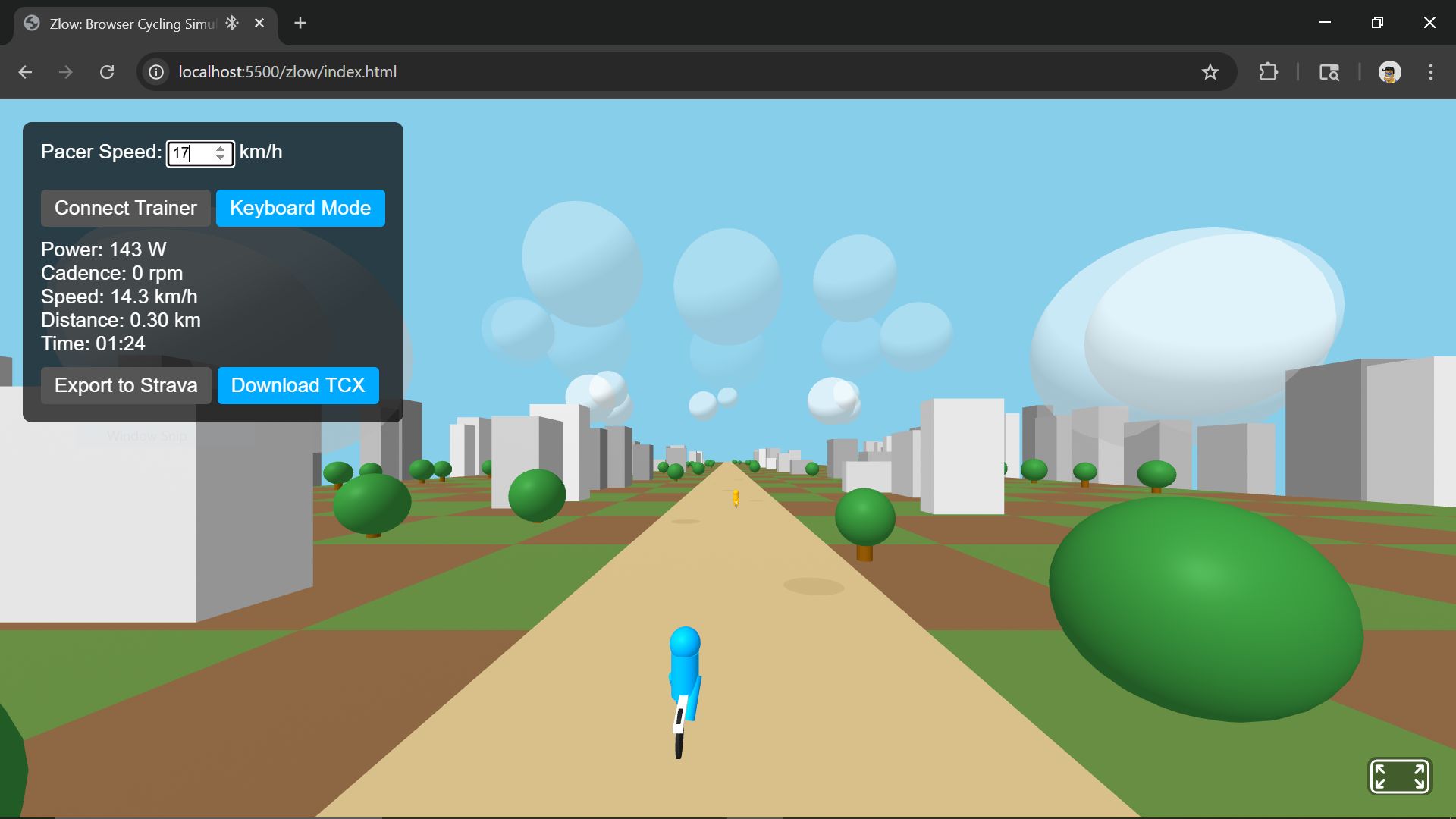Open the Chrome profile avatar
Screen dimensions: 1456x819
click(x=1389, y=72)
